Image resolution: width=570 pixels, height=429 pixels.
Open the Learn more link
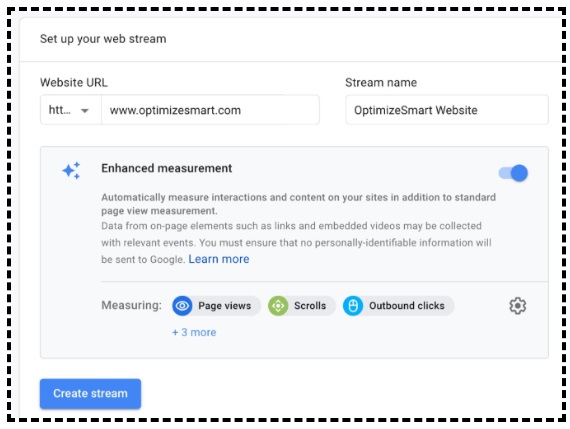click(x=219, y=259)
